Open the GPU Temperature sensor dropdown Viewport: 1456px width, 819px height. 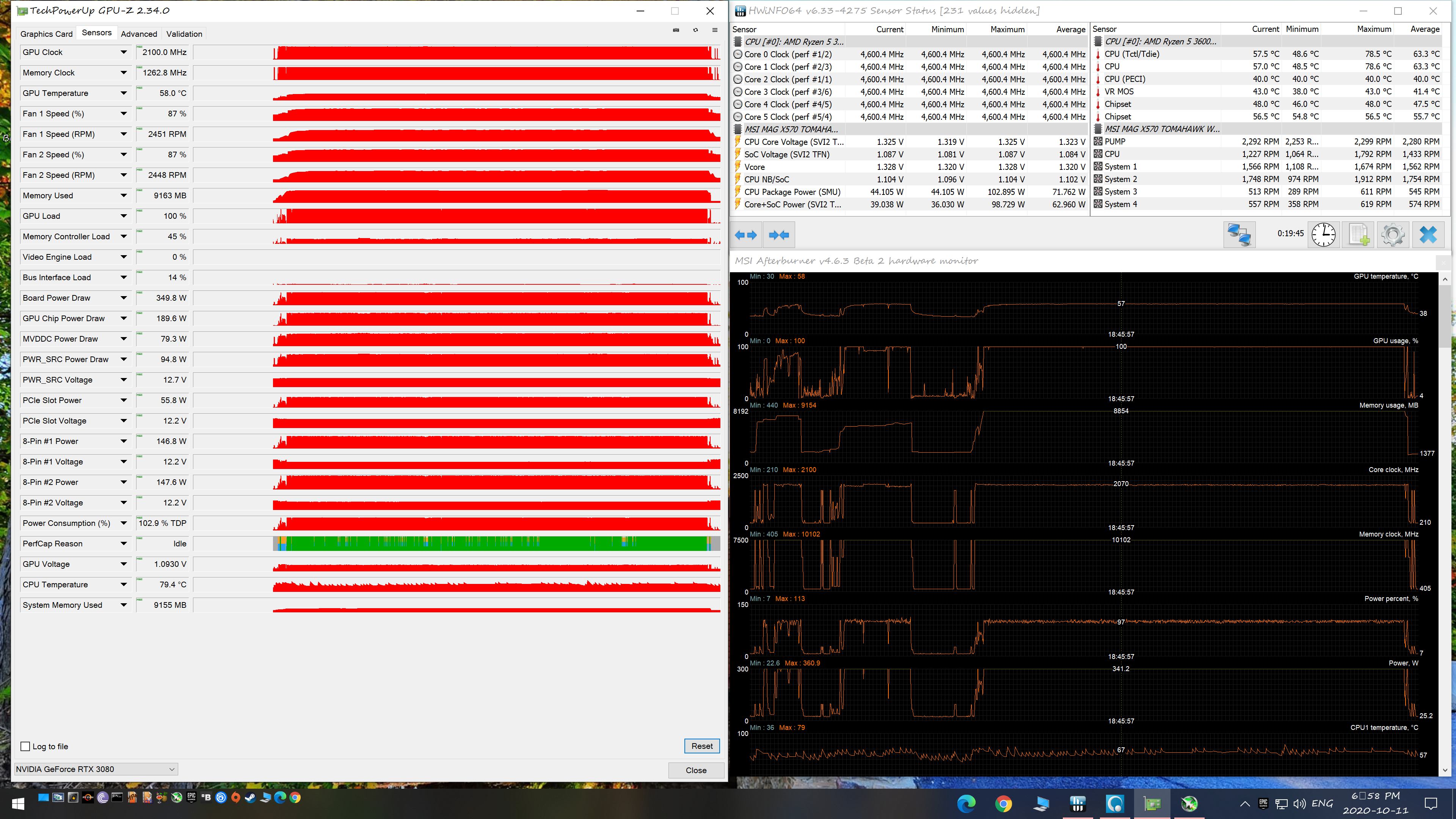(124, 93)
